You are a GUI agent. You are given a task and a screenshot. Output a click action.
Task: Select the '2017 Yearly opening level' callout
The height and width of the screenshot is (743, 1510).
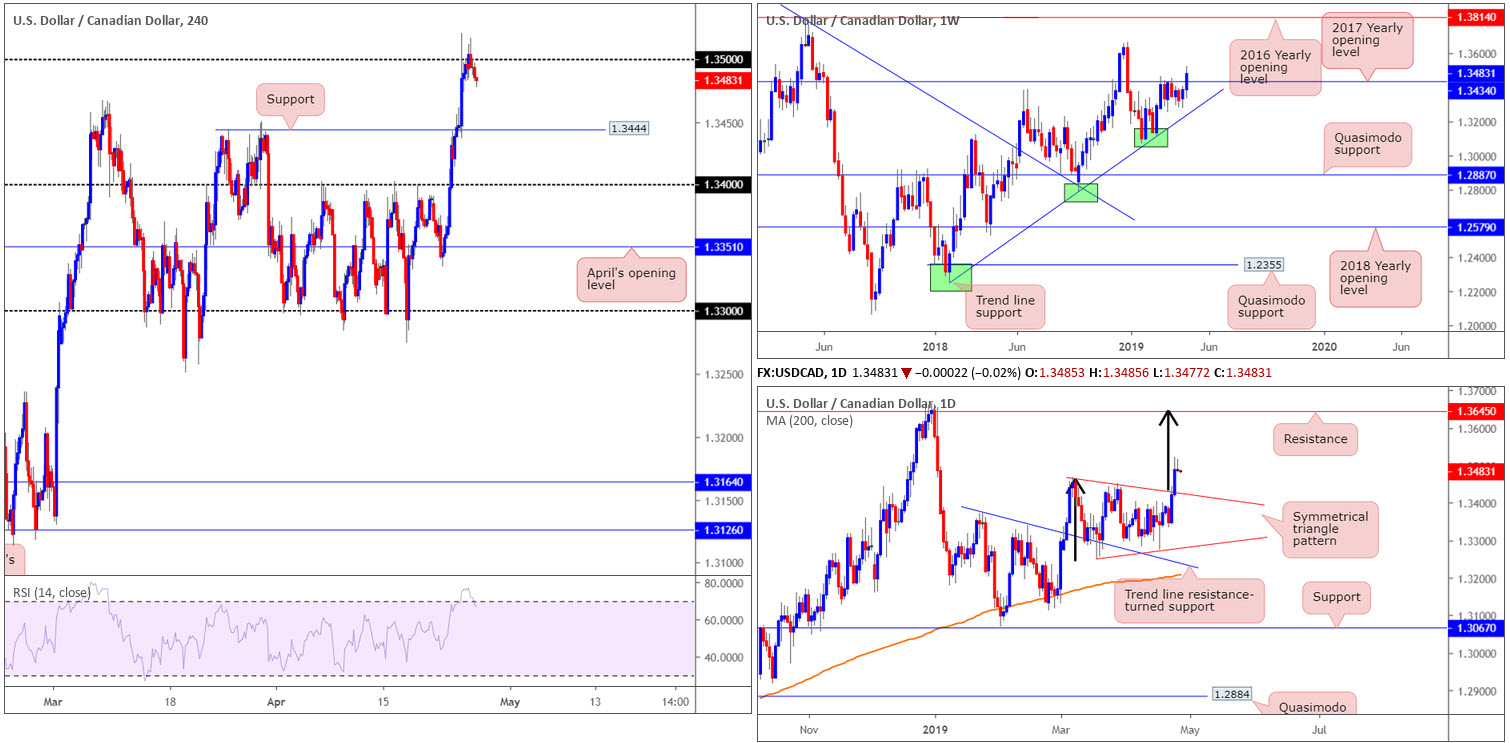pos(1368,41)
